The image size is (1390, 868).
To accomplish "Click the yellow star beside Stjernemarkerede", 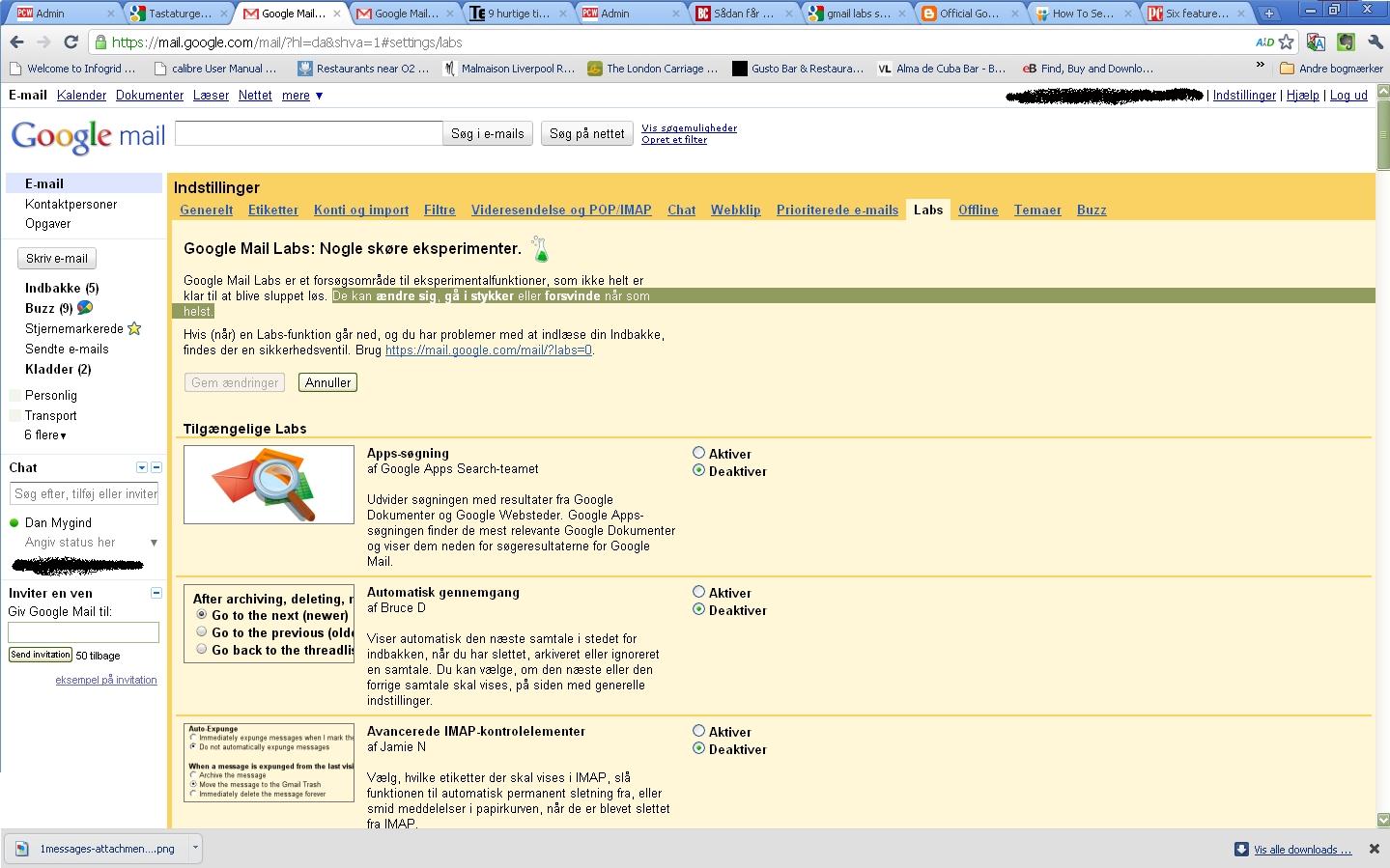I will coord(134,328).
